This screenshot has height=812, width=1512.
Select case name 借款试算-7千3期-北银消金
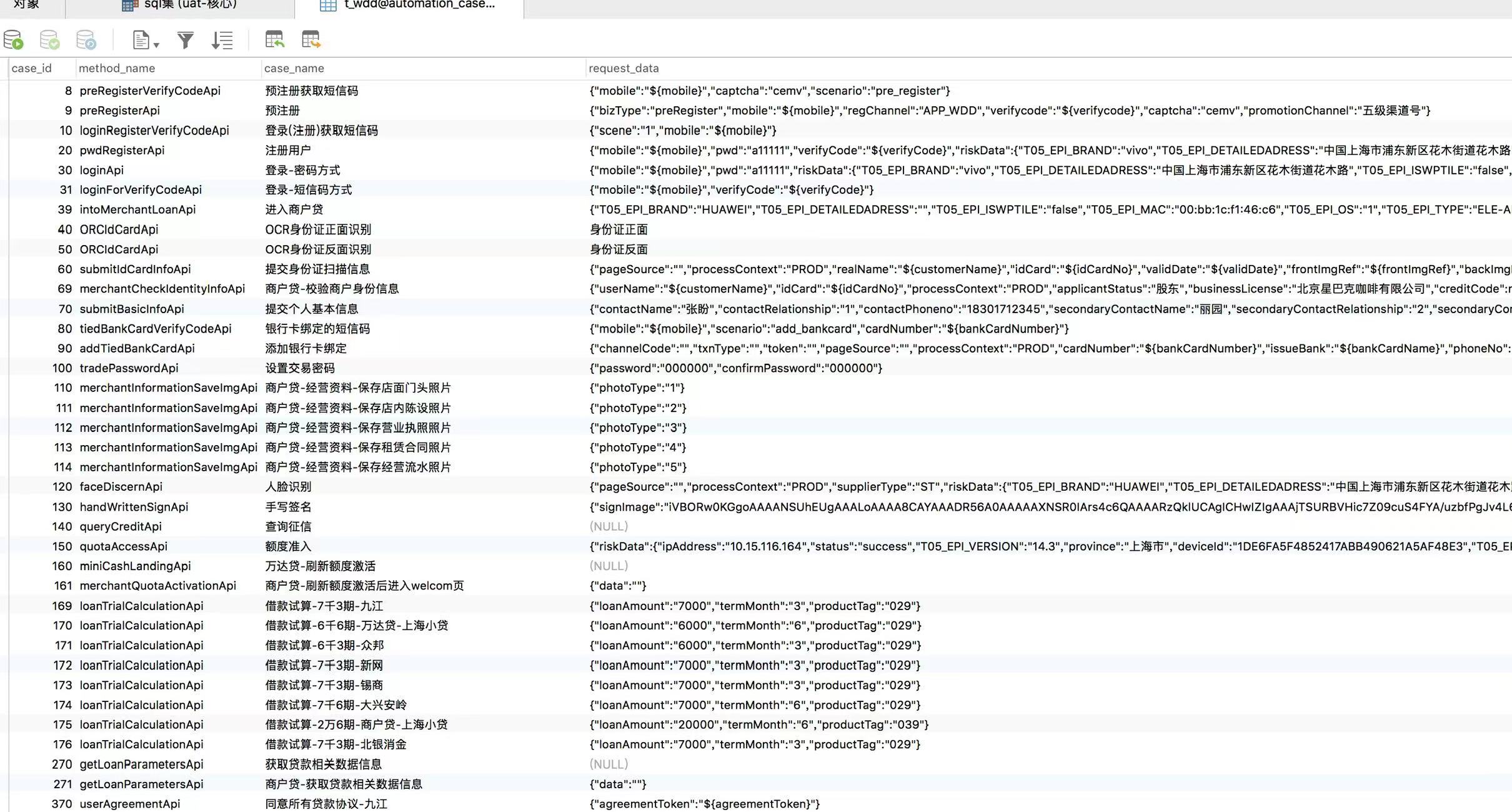tap(336, 744)
